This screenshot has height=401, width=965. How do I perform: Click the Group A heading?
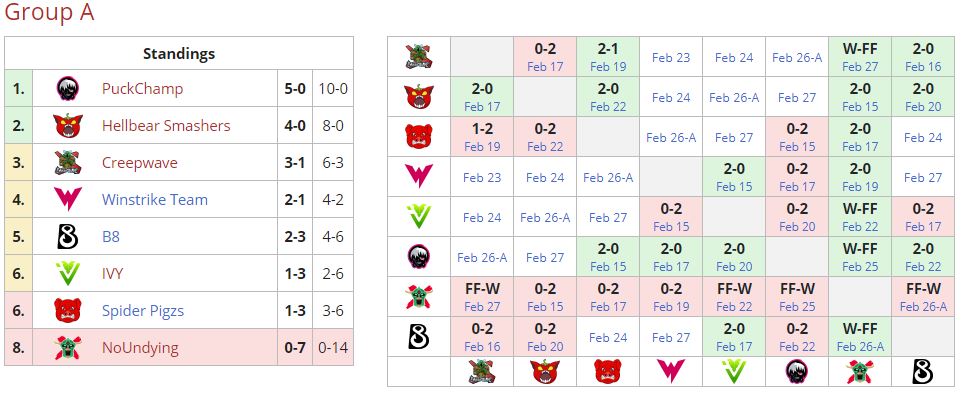click(x=50, y=14)
